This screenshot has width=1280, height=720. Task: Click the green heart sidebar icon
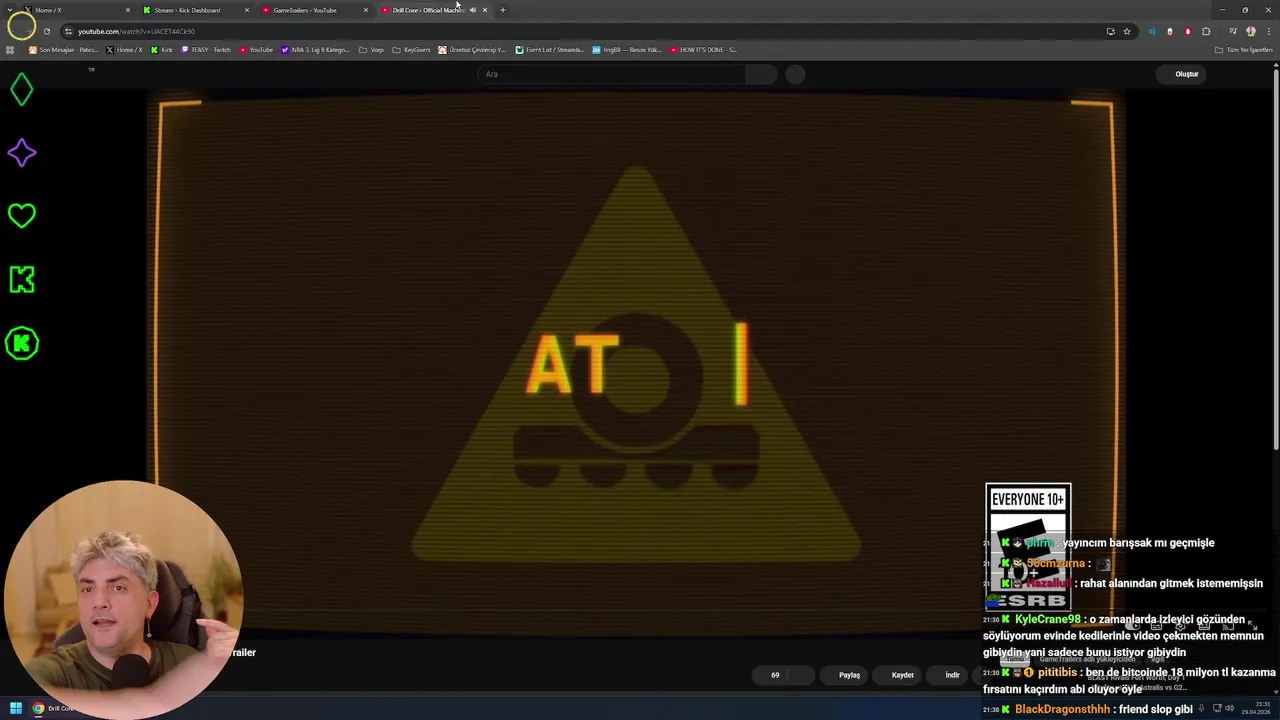point(21,216)
